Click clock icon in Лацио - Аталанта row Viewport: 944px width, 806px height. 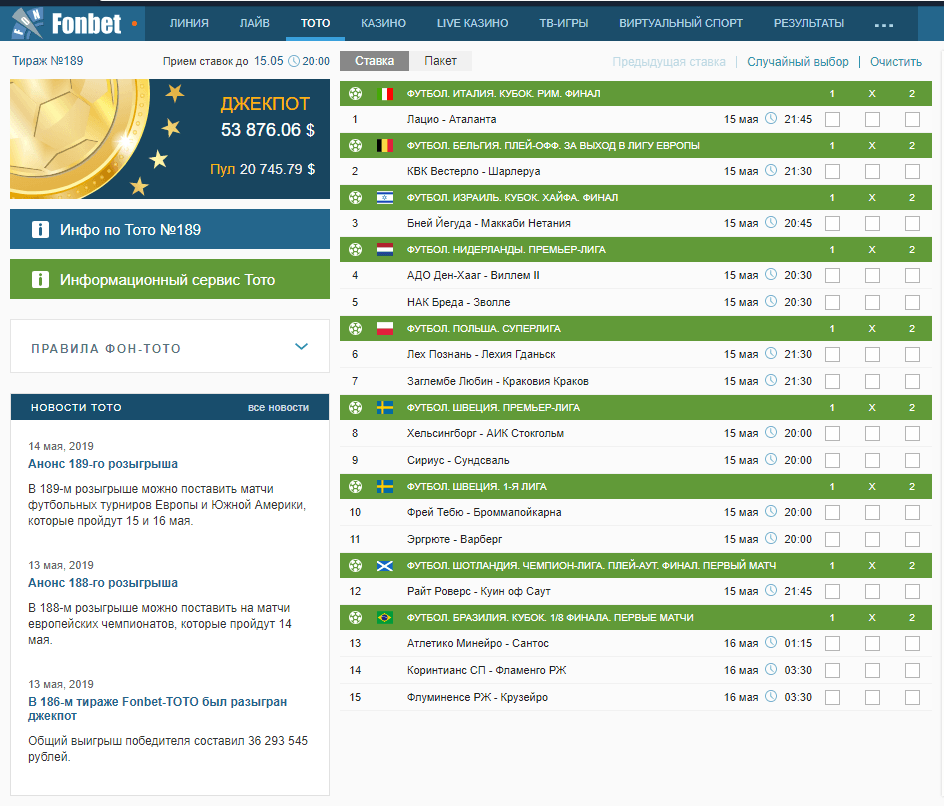pyautogui.click(x=771, y=119)
